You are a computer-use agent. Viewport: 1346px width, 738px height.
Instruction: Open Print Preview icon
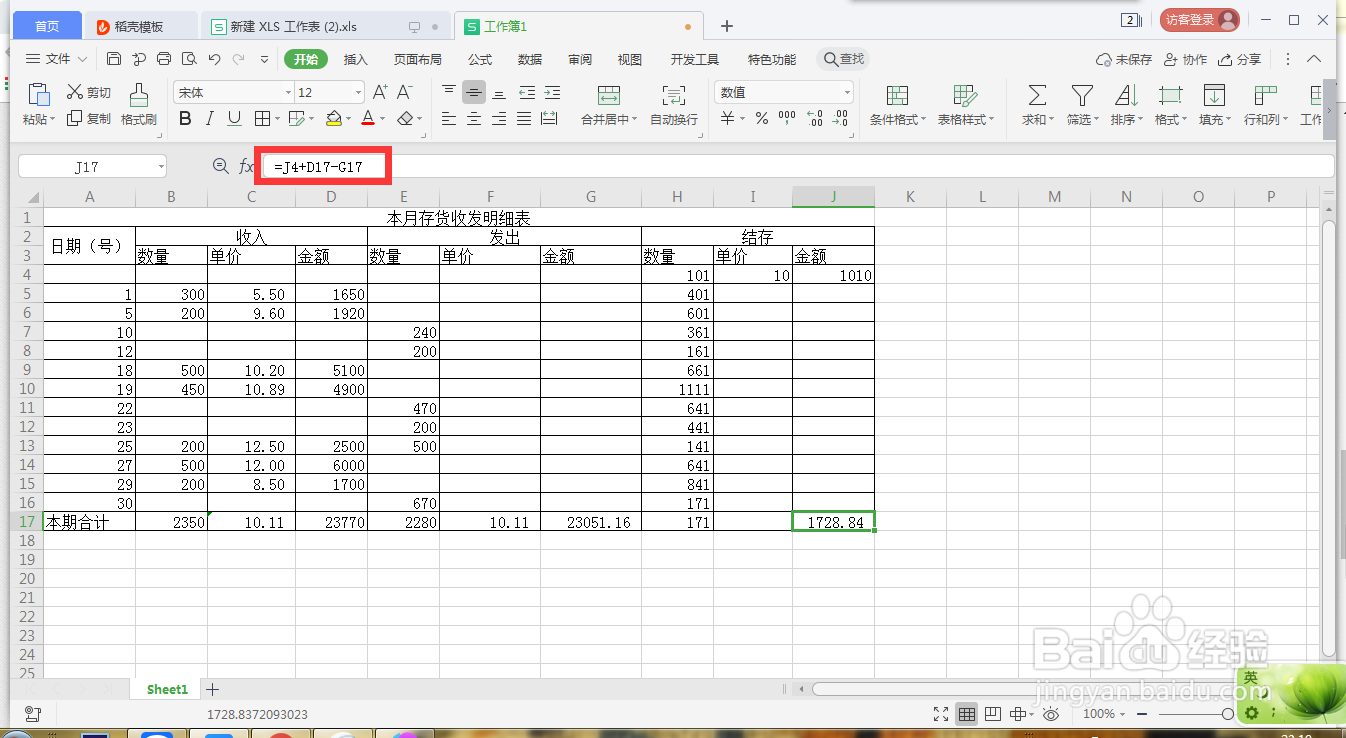tap(188, 59)
